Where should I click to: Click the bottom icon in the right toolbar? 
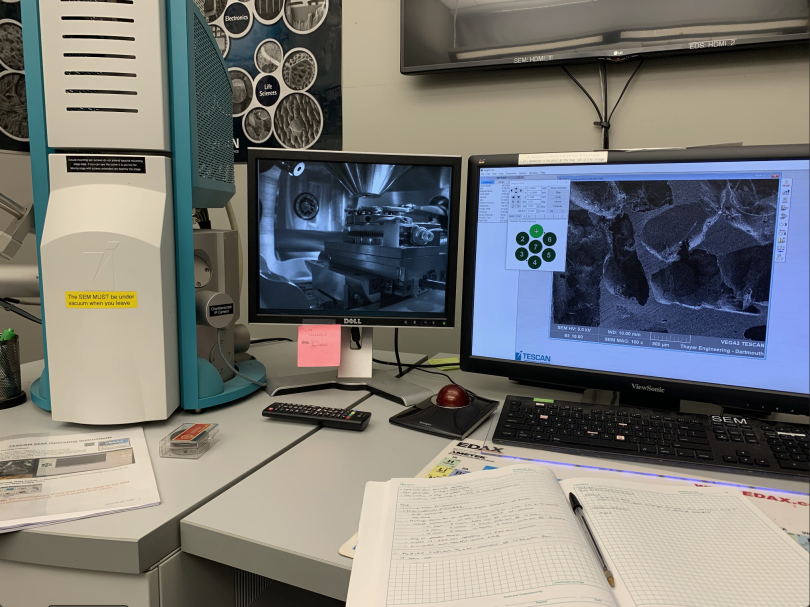coord(780,258)
